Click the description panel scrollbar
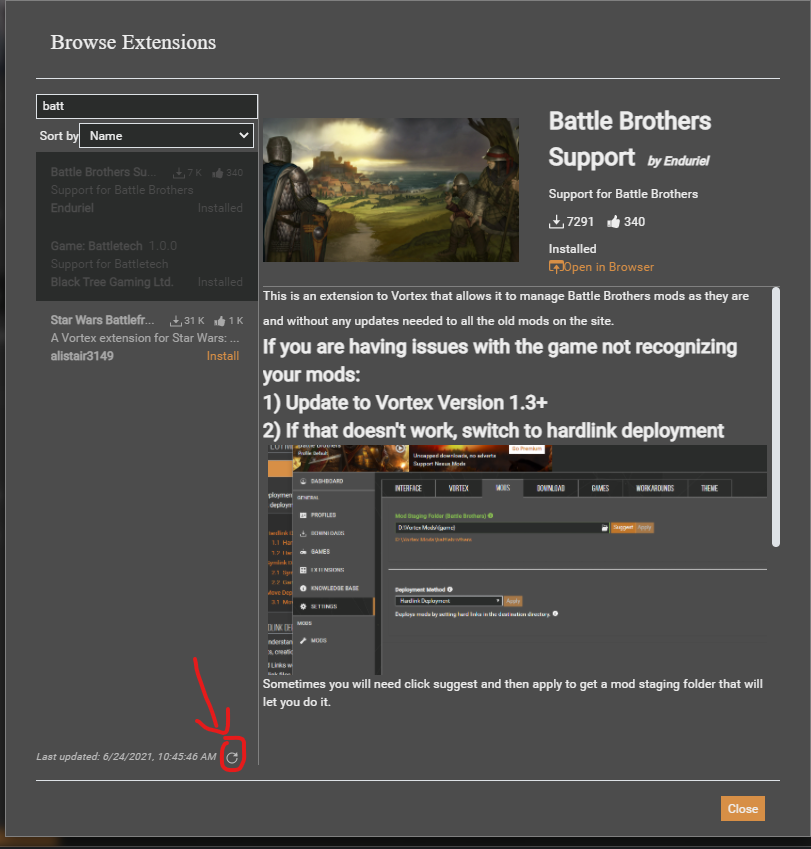The image size is (811, 849). pos(776,420)
